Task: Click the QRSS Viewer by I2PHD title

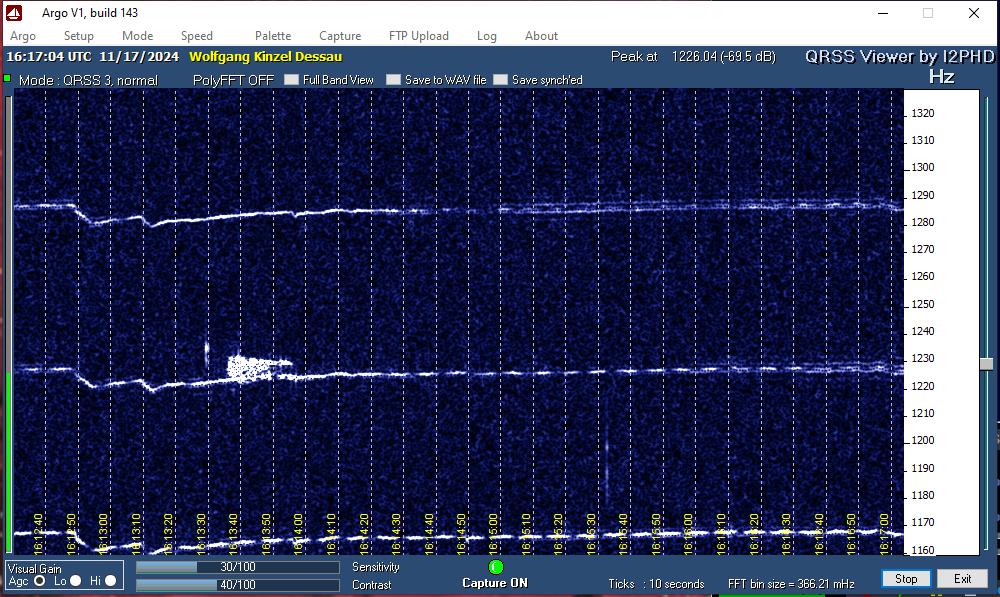Action: (x=900, y=57)
